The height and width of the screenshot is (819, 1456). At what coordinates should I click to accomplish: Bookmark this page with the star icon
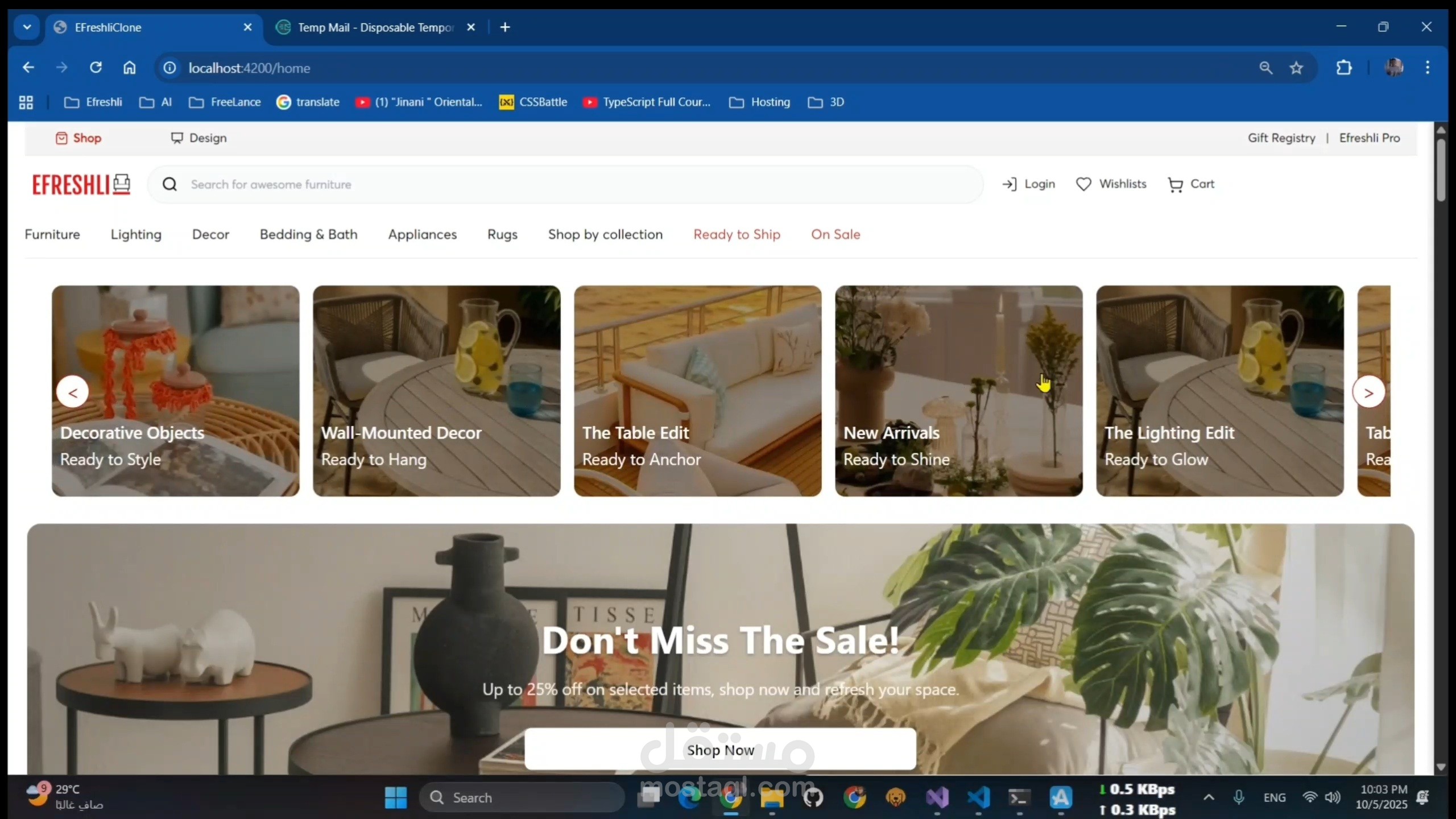pyautogui.click(x=1296, y=68)
